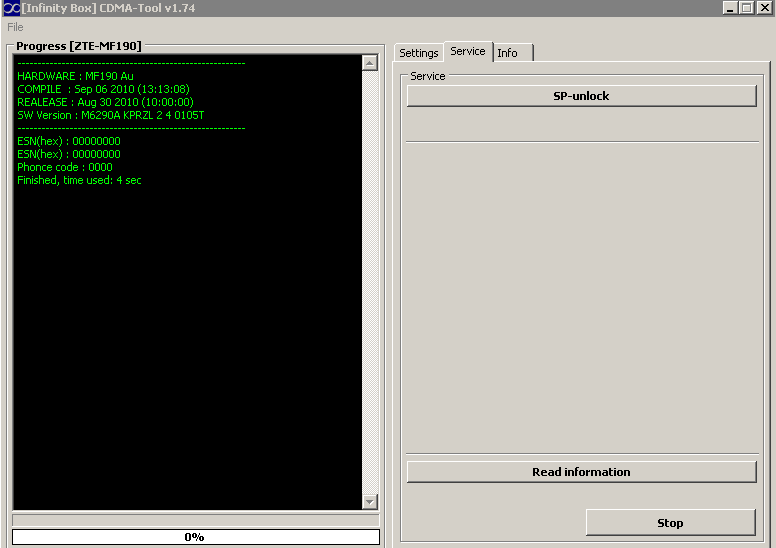Click the Read information button
Viewport: 776px width, 548px height.
tap(581, 472)
